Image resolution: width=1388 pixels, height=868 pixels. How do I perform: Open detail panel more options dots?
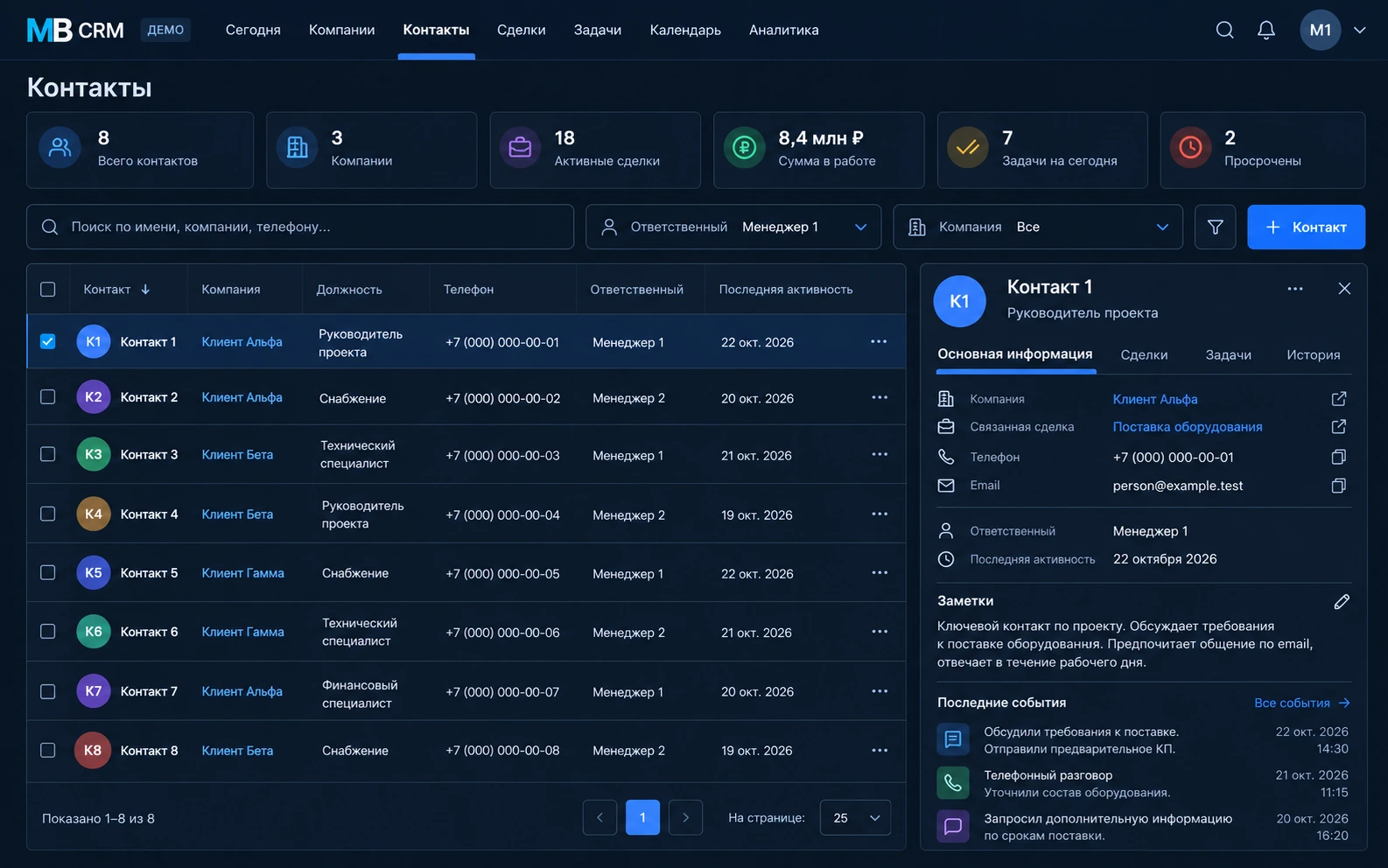[x=1295, y=289]
